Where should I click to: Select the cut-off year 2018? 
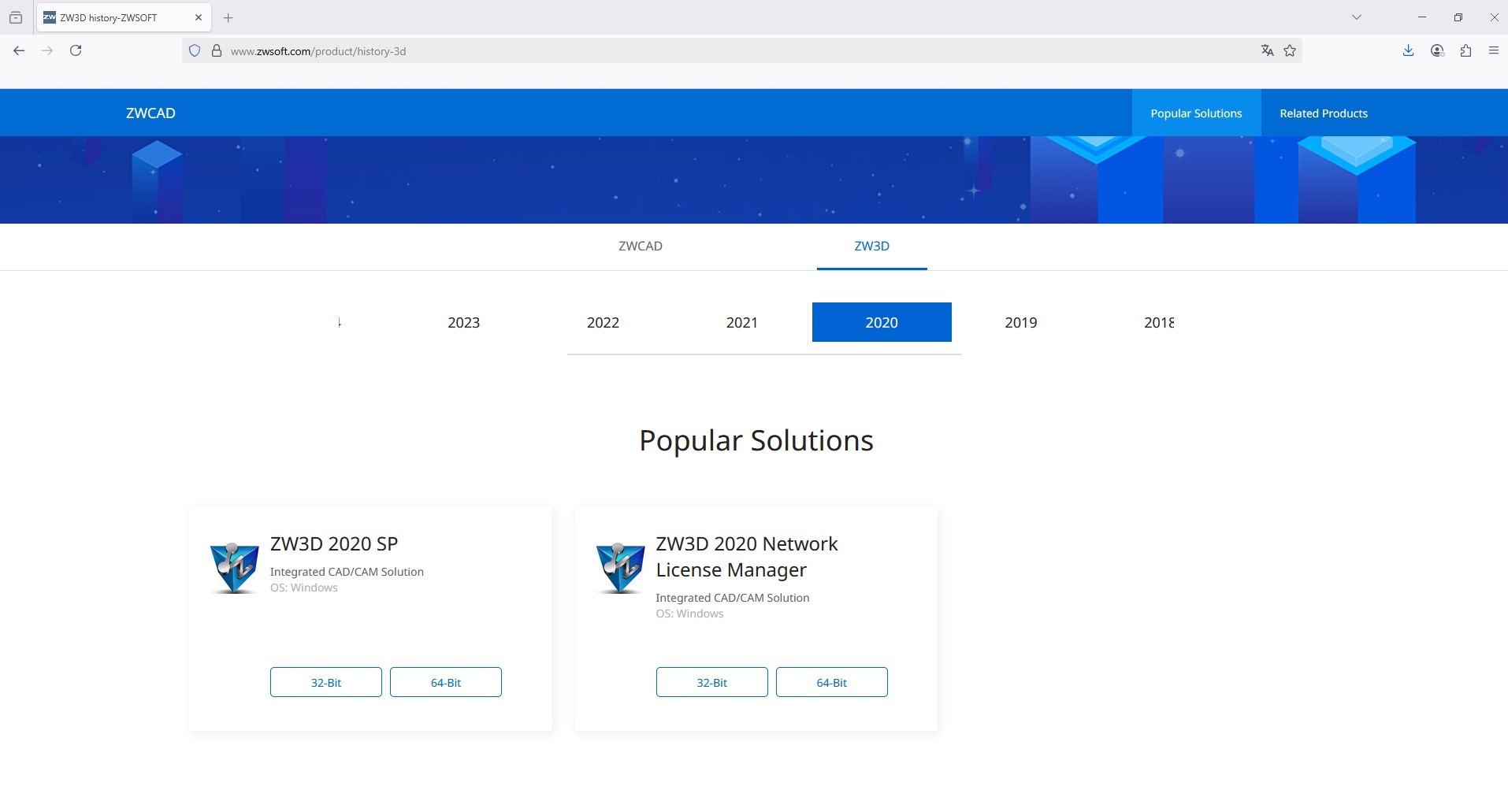[x=1158, y=322]
